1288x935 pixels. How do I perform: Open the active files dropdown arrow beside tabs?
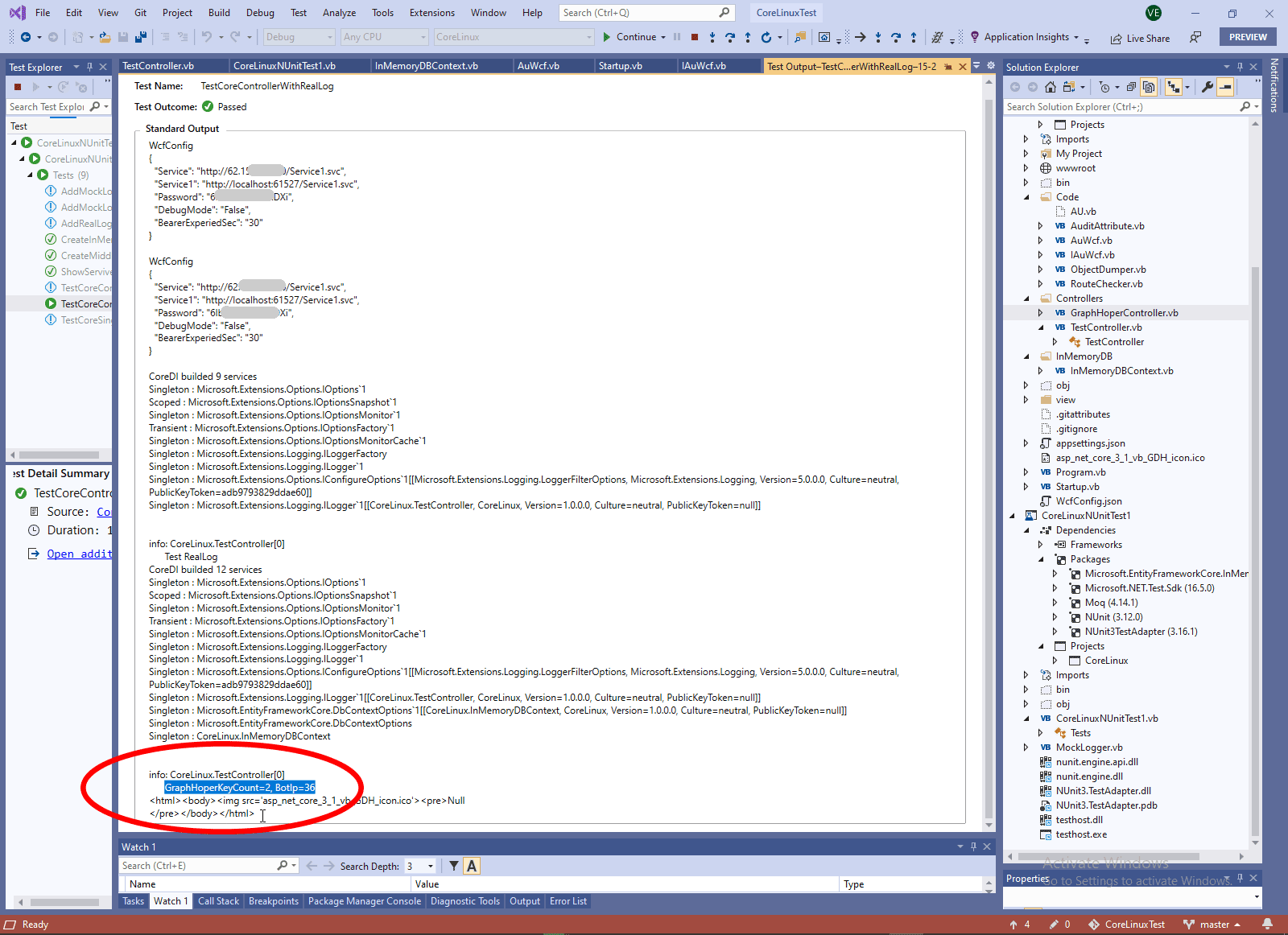(x=976, y=66)
